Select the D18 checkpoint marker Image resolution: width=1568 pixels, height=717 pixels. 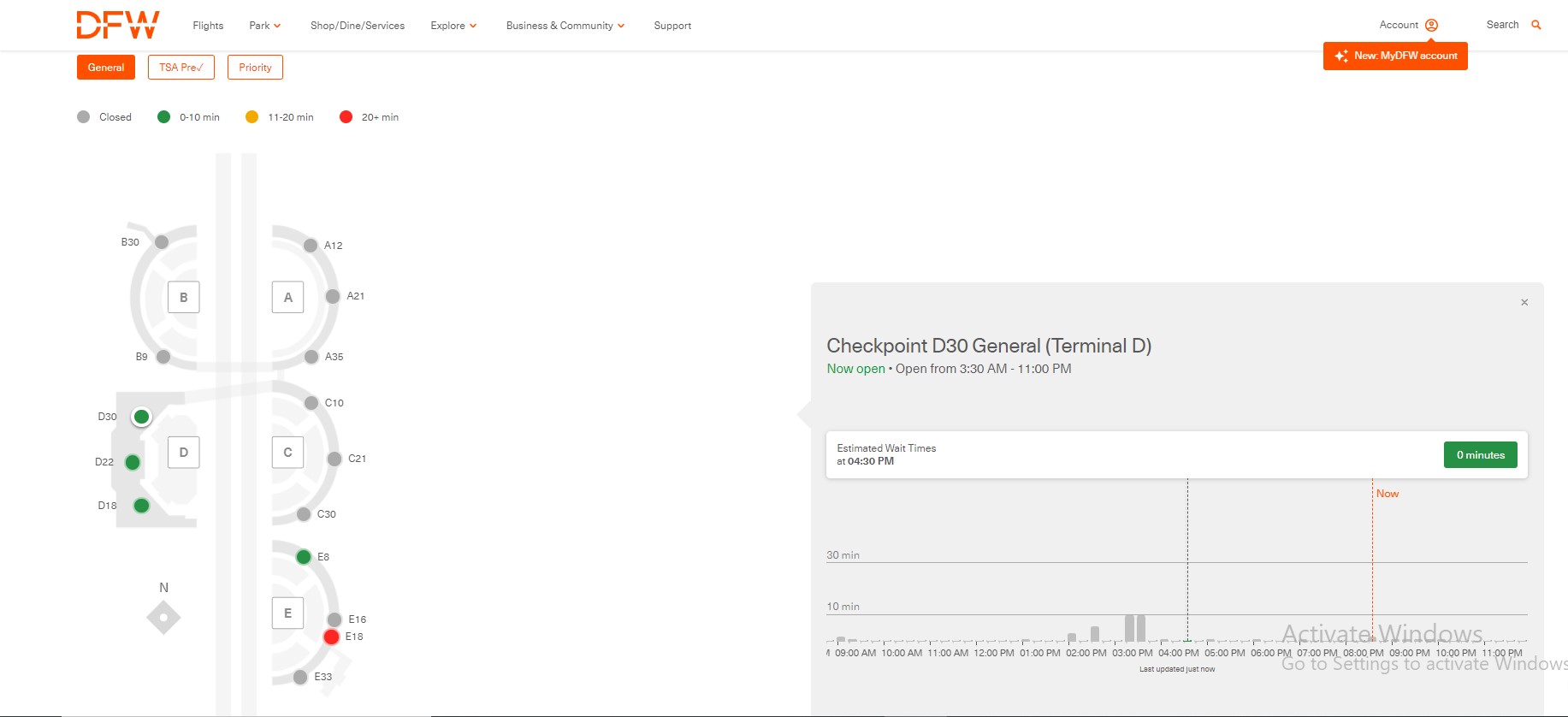[142, 506]
